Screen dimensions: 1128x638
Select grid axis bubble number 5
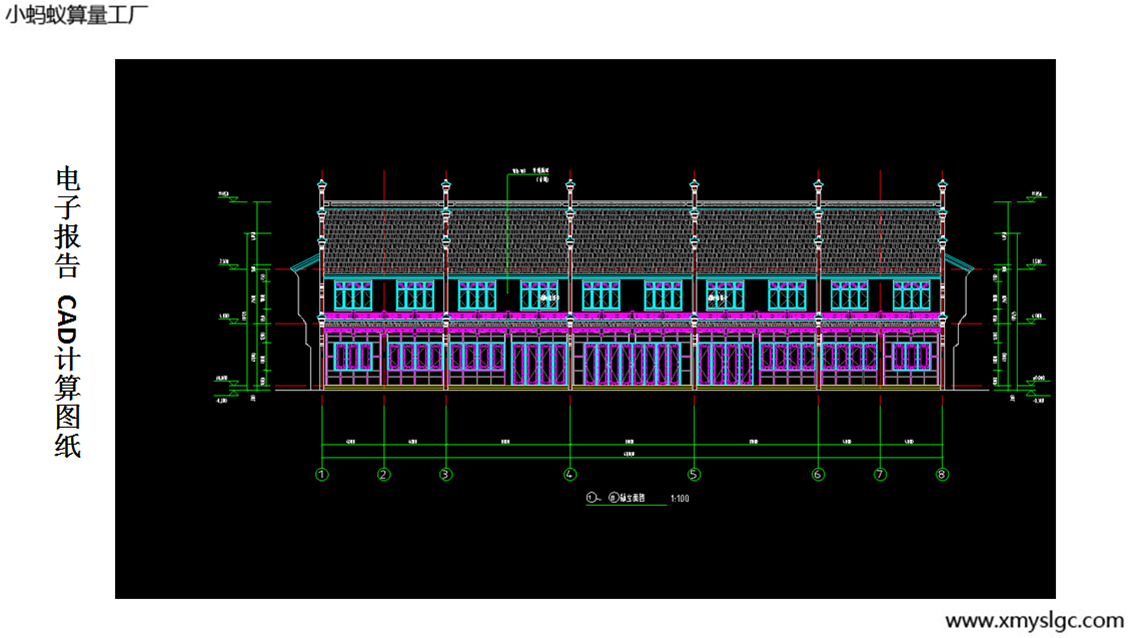[693, 475]
